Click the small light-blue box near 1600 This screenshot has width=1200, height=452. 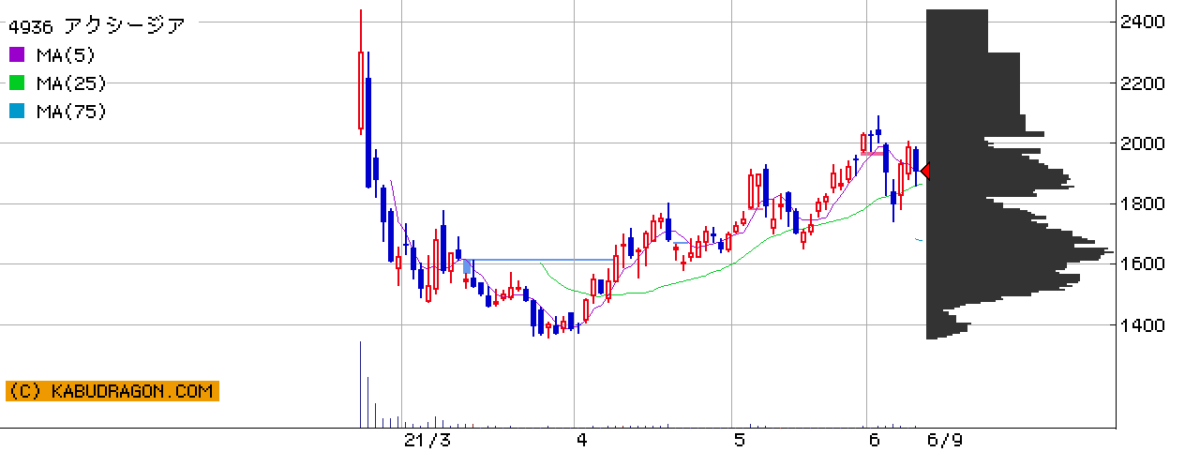point(467,266)
